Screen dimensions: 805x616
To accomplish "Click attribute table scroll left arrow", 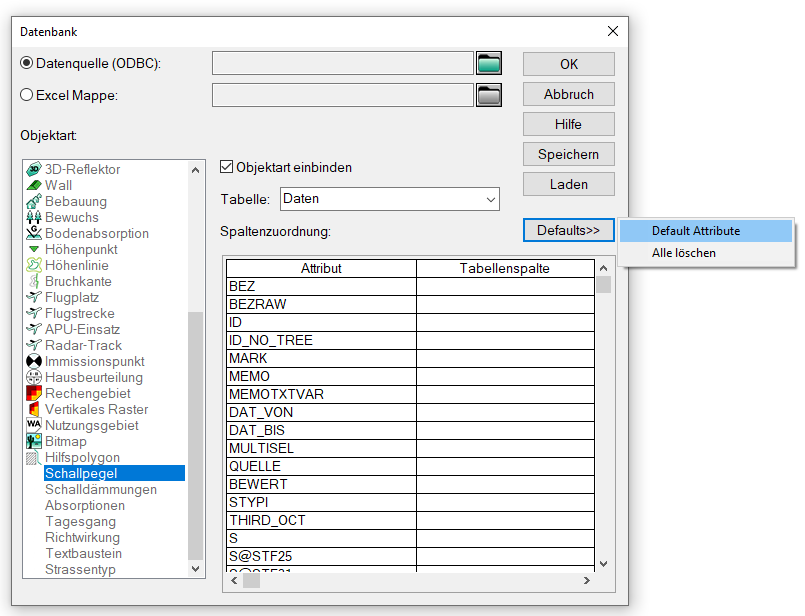I will 234,581.
